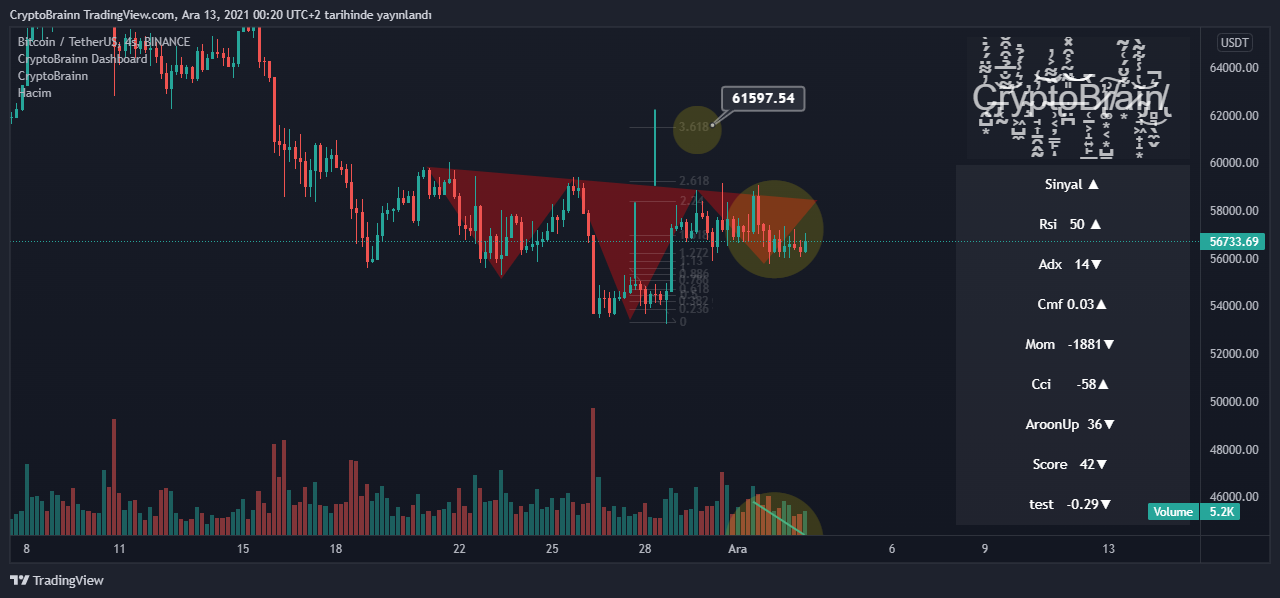Click the CryptoBrainn Dashboard indicator label
The height and width of the screenshot is (598, 1280).
click(x=82, y=59)
